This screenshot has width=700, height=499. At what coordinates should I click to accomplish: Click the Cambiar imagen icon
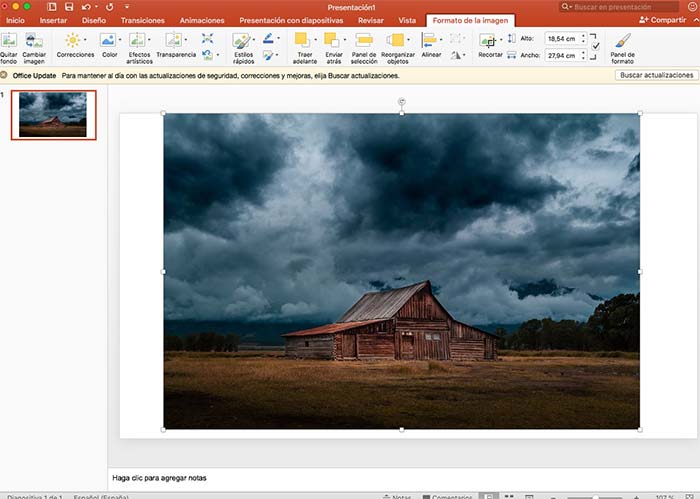pos(34,41)
